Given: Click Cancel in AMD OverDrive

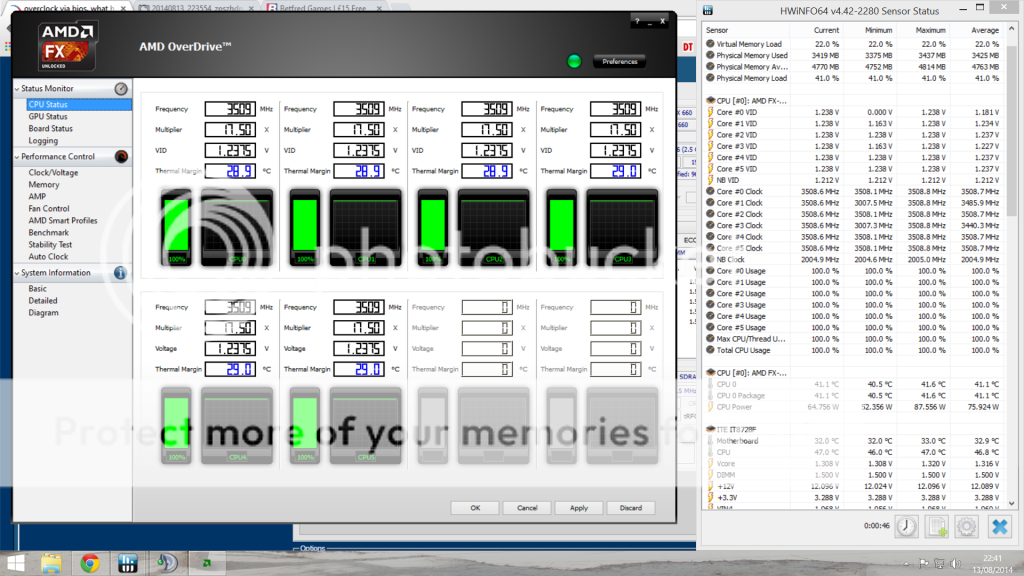Looking at the screenshot, I should click(527, 507).
